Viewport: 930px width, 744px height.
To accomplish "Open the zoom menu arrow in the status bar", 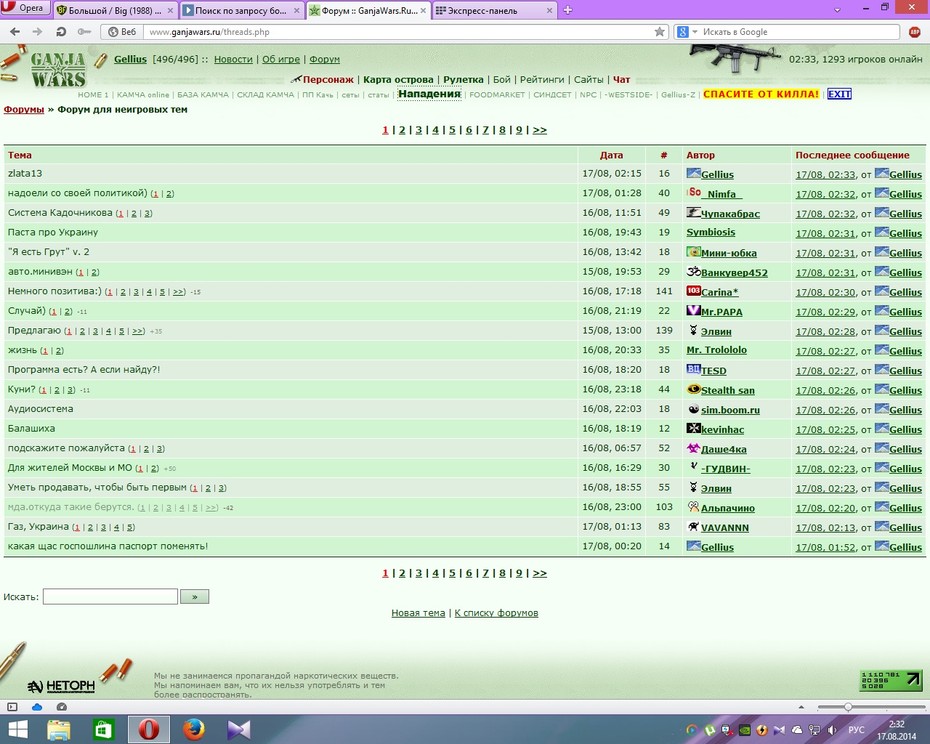I will click(x=801, y=707).
